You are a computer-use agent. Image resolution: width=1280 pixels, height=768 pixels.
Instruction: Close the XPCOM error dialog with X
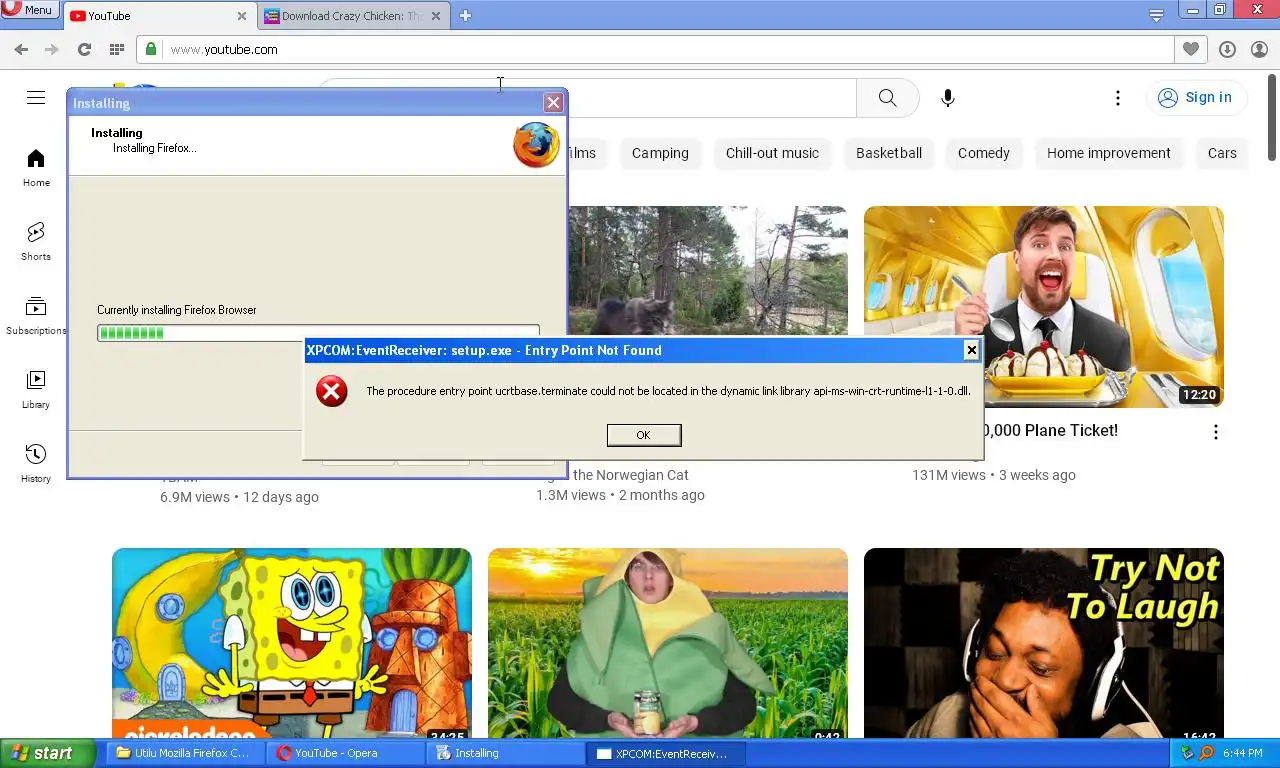(x=971, y=349)
